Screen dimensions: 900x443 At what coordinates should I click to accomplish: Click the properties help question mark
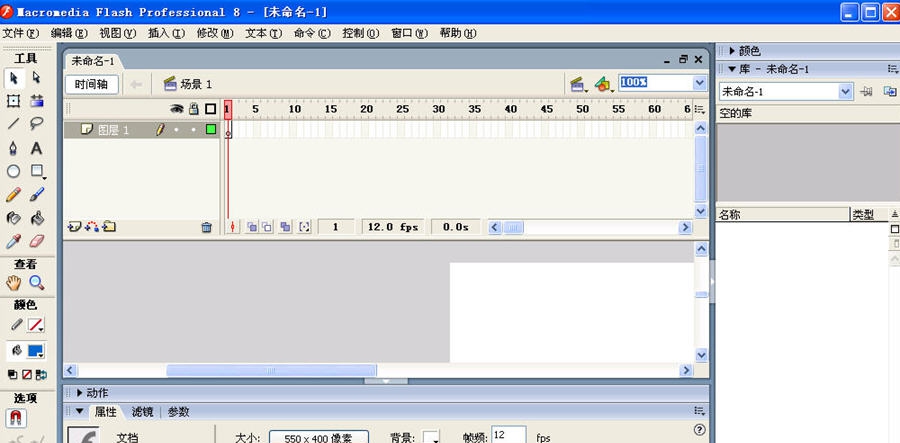699,430
